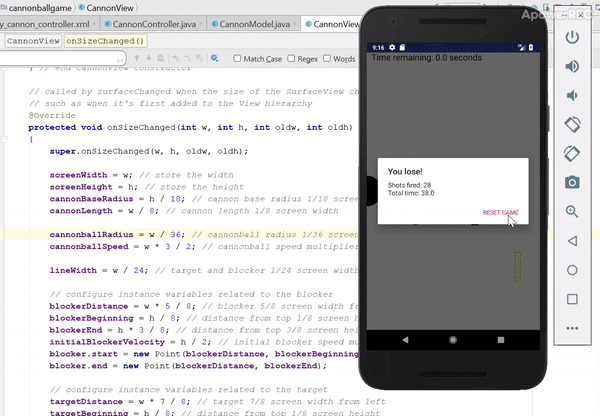Activate emulator zoom magnifier icon
Screen dimensions: 600x416
(x=572, y=211)
